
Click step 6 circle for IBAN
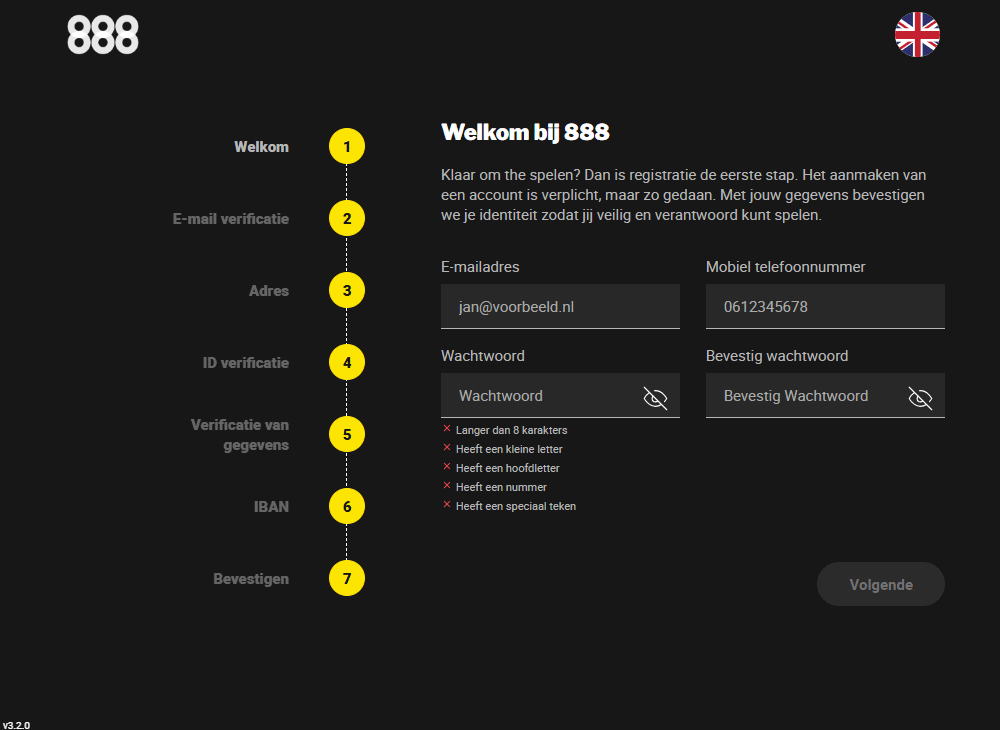coord(347,507)
